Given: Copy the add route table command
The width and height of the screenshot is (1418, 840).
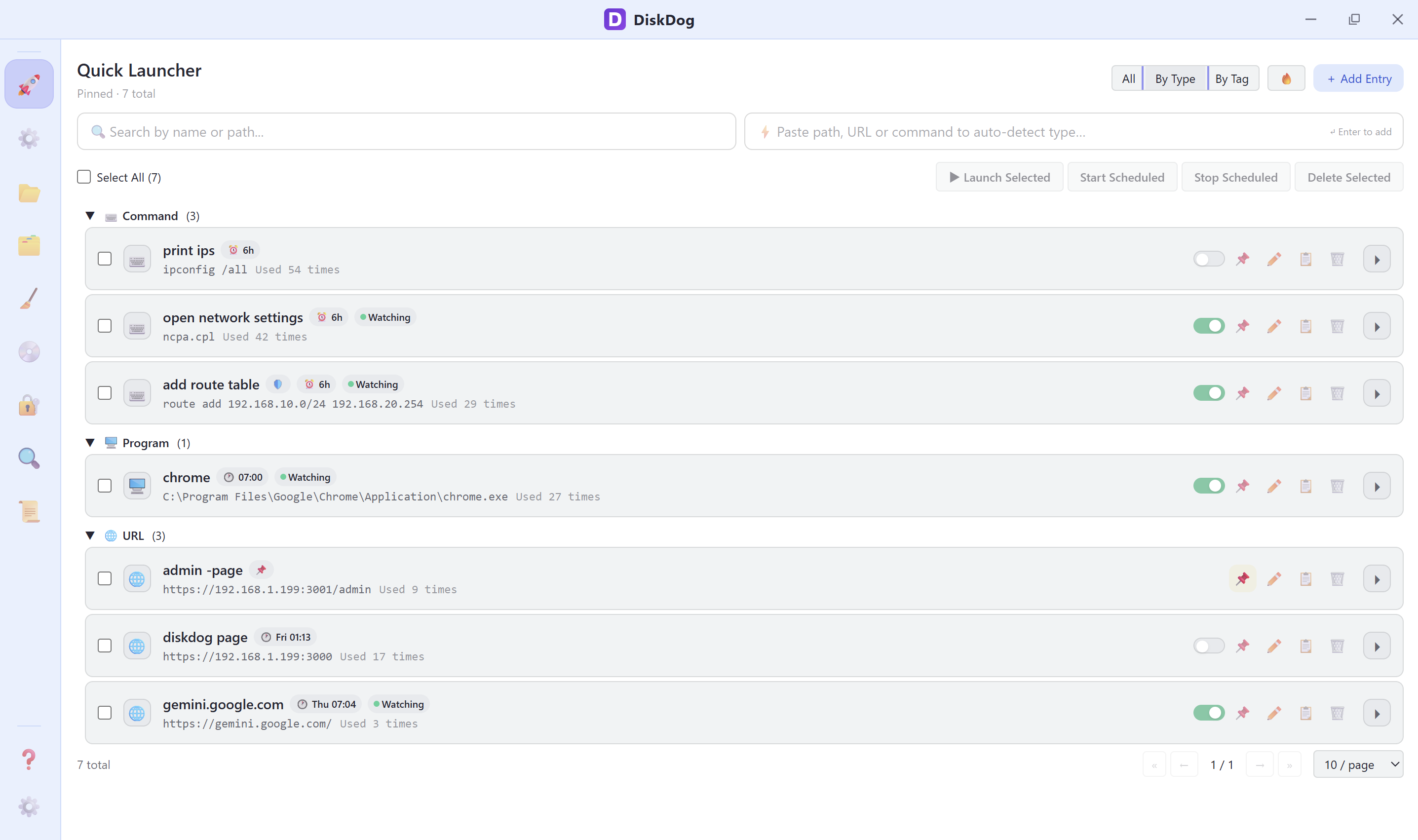Looking at the screenshot, I should [1306, 393].
